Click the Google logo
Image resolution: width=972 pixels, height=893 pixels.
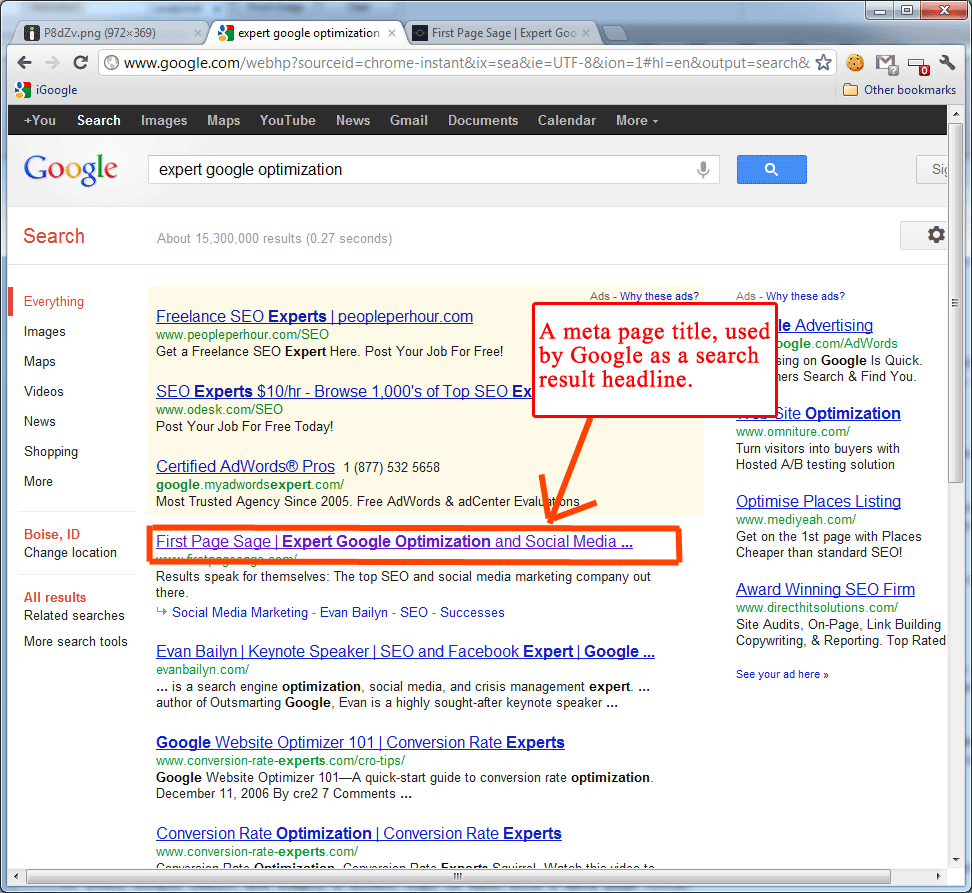point(70,169)
